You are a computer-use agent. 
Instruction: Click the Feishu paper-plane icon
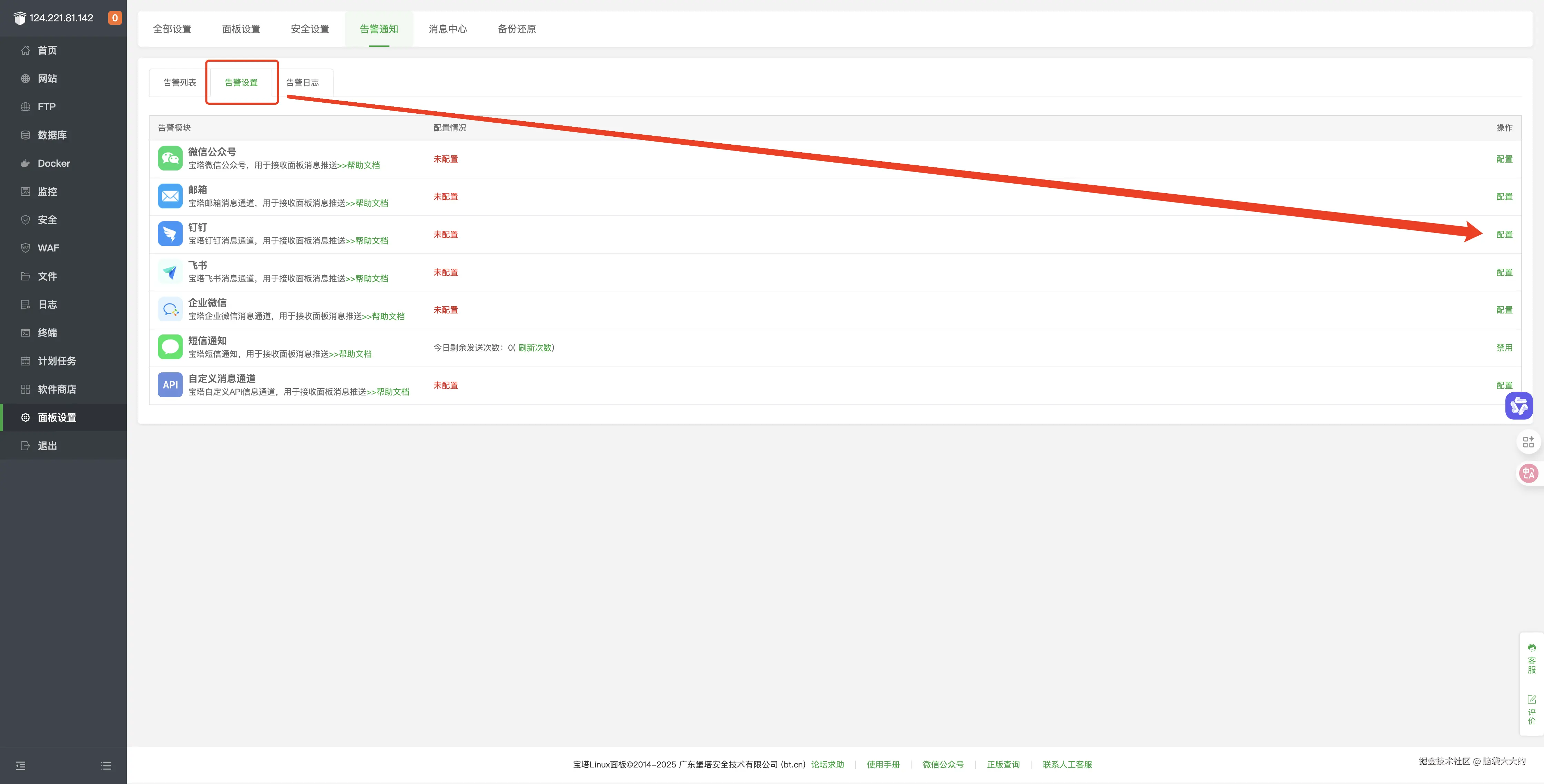[x=170, y=272]
